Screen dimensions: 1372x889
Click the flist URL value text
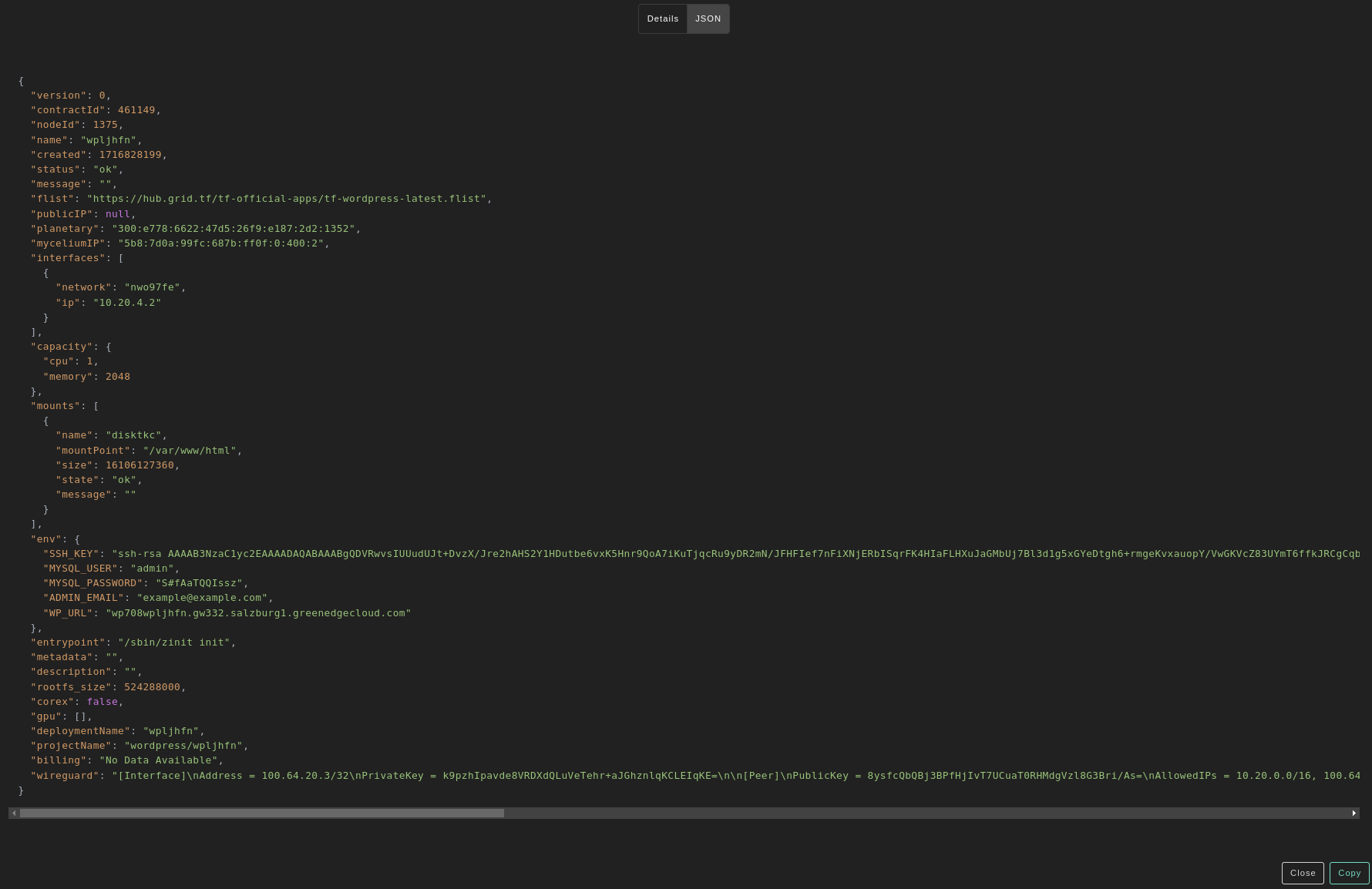[286, 199]
